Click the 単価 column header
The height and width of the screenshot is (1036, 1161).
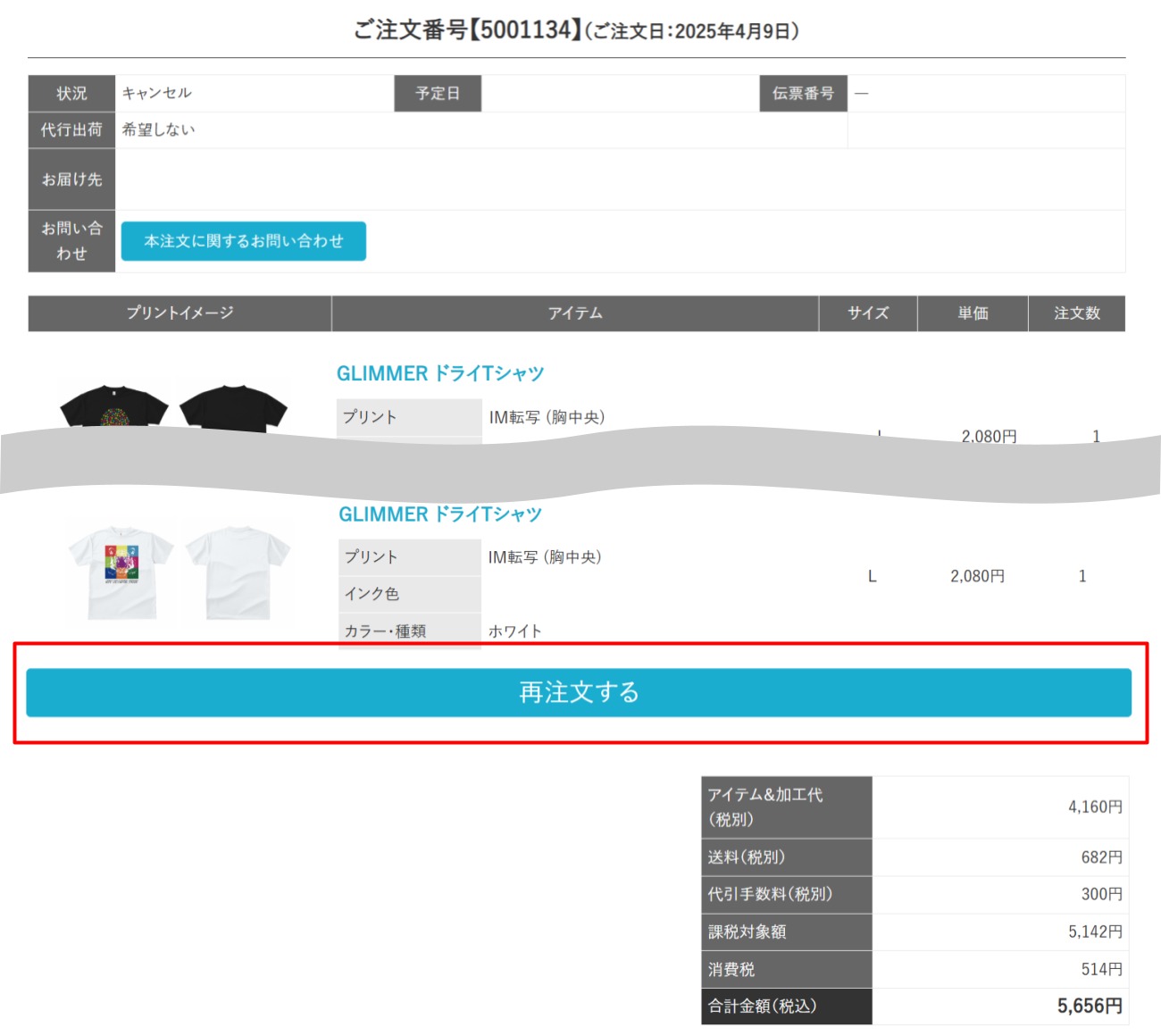click(x=973, y=313)
